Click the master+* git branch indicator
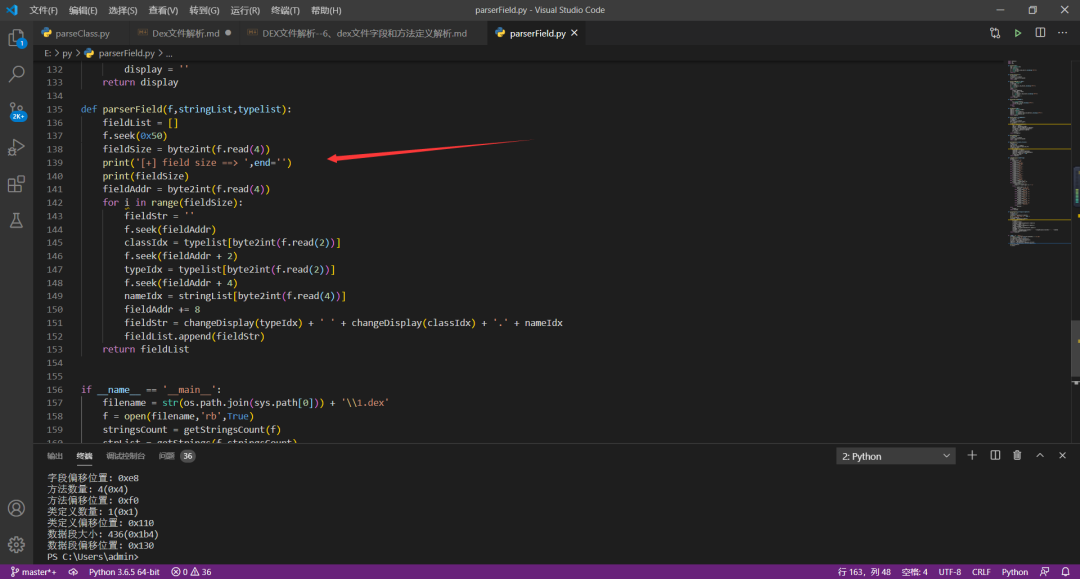This screenshot has width=1080, height=579. [x=33, y=572]
